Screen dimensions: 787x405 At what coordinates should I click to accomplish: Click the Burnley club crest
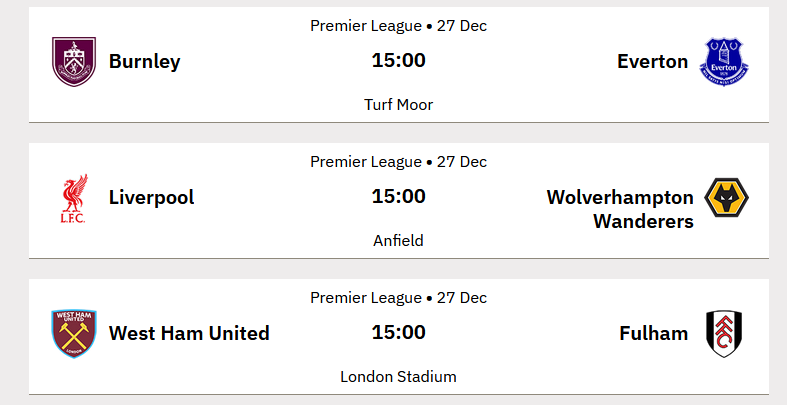point(73,61)
